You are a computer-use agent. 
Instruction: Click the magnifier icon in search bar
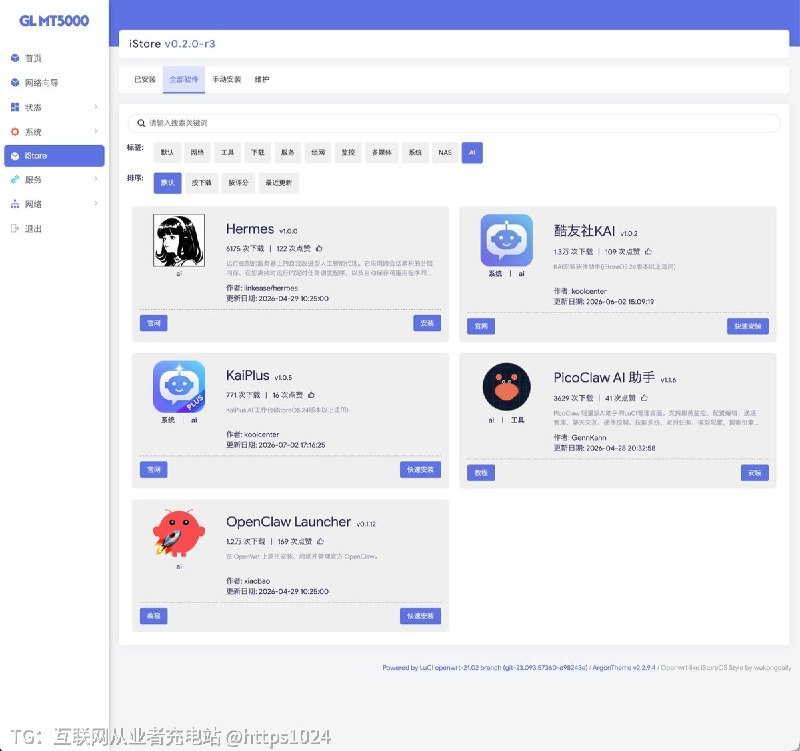[x=141, y=123]
